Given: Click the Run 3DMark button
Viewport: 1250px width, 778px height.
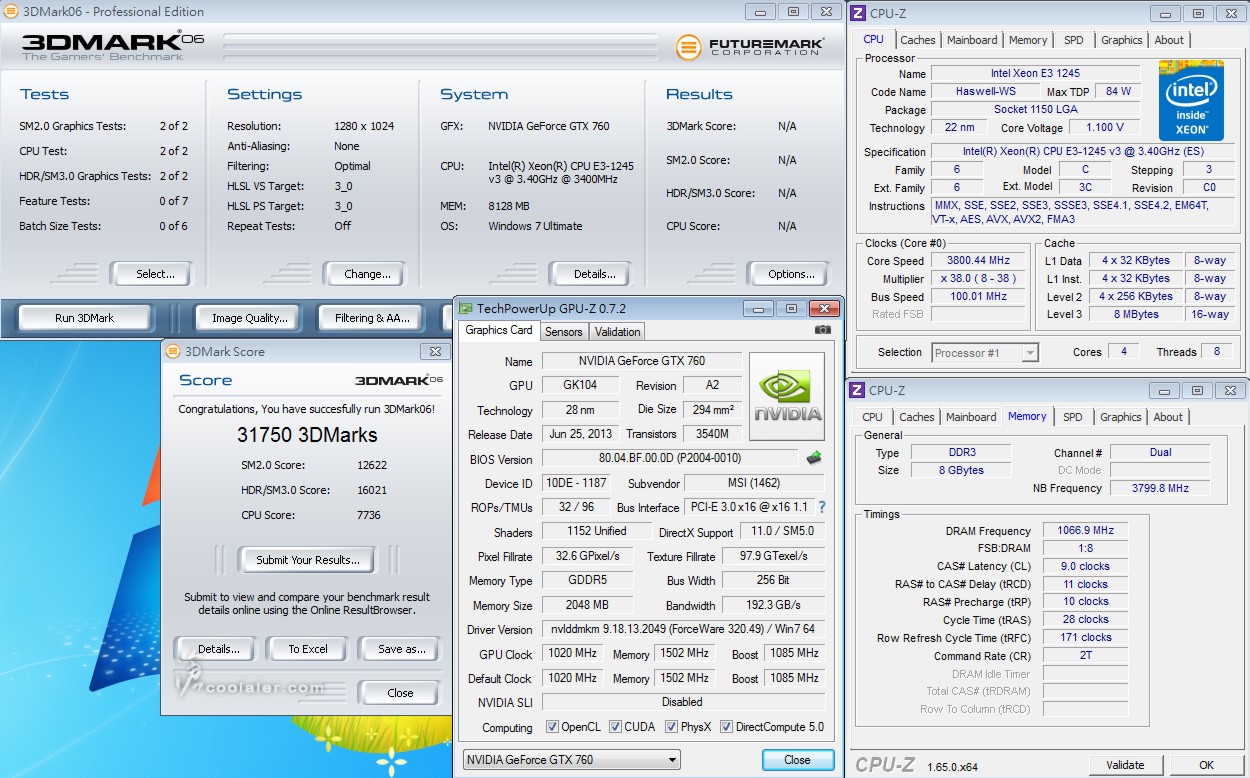Looking at the screenshot, I should tap(85, 318).
